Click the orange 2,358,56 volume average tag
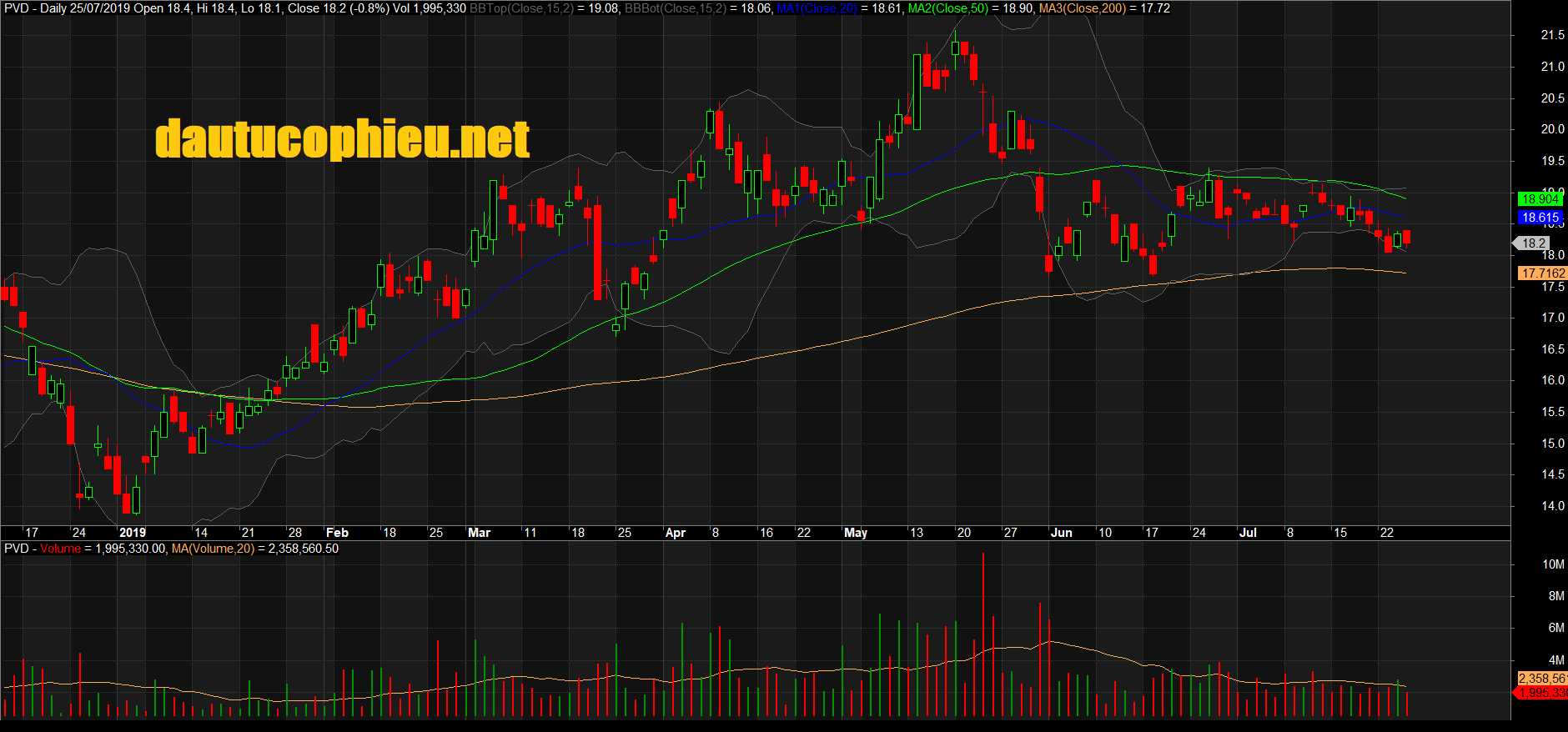Viewport: 1568px width, 732px height. coord(1541,679)
